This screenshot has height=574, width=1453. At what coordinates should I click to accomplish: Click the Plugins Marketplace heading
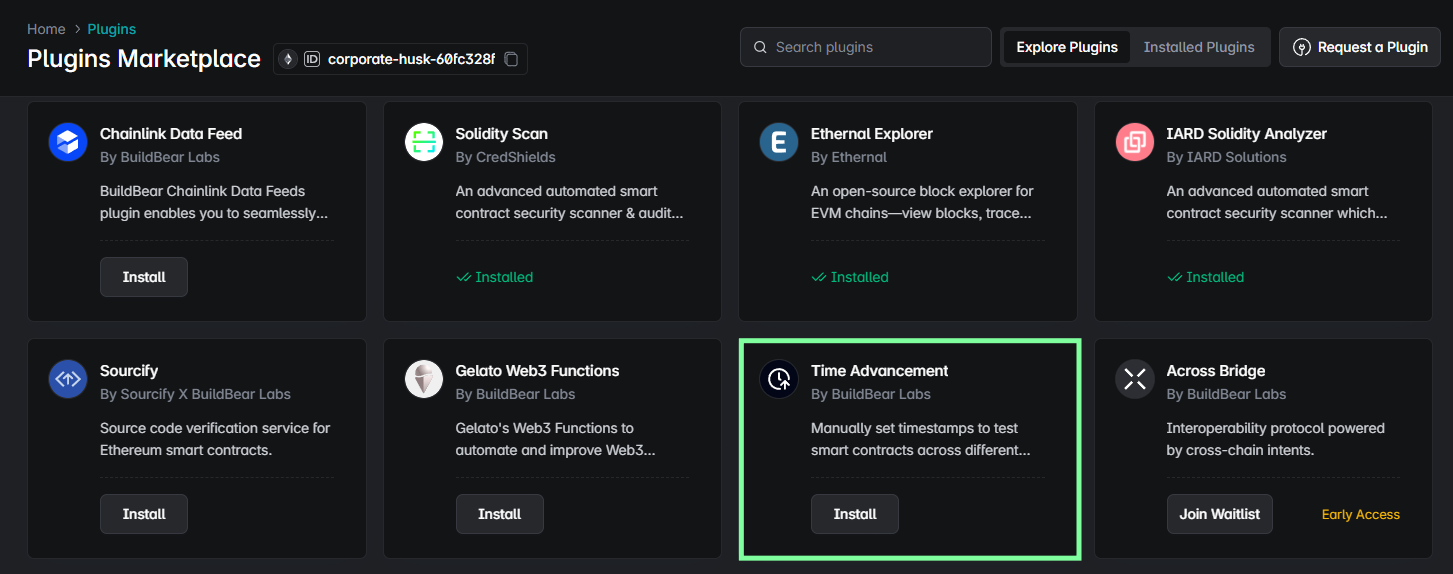[x=144, y=59]
